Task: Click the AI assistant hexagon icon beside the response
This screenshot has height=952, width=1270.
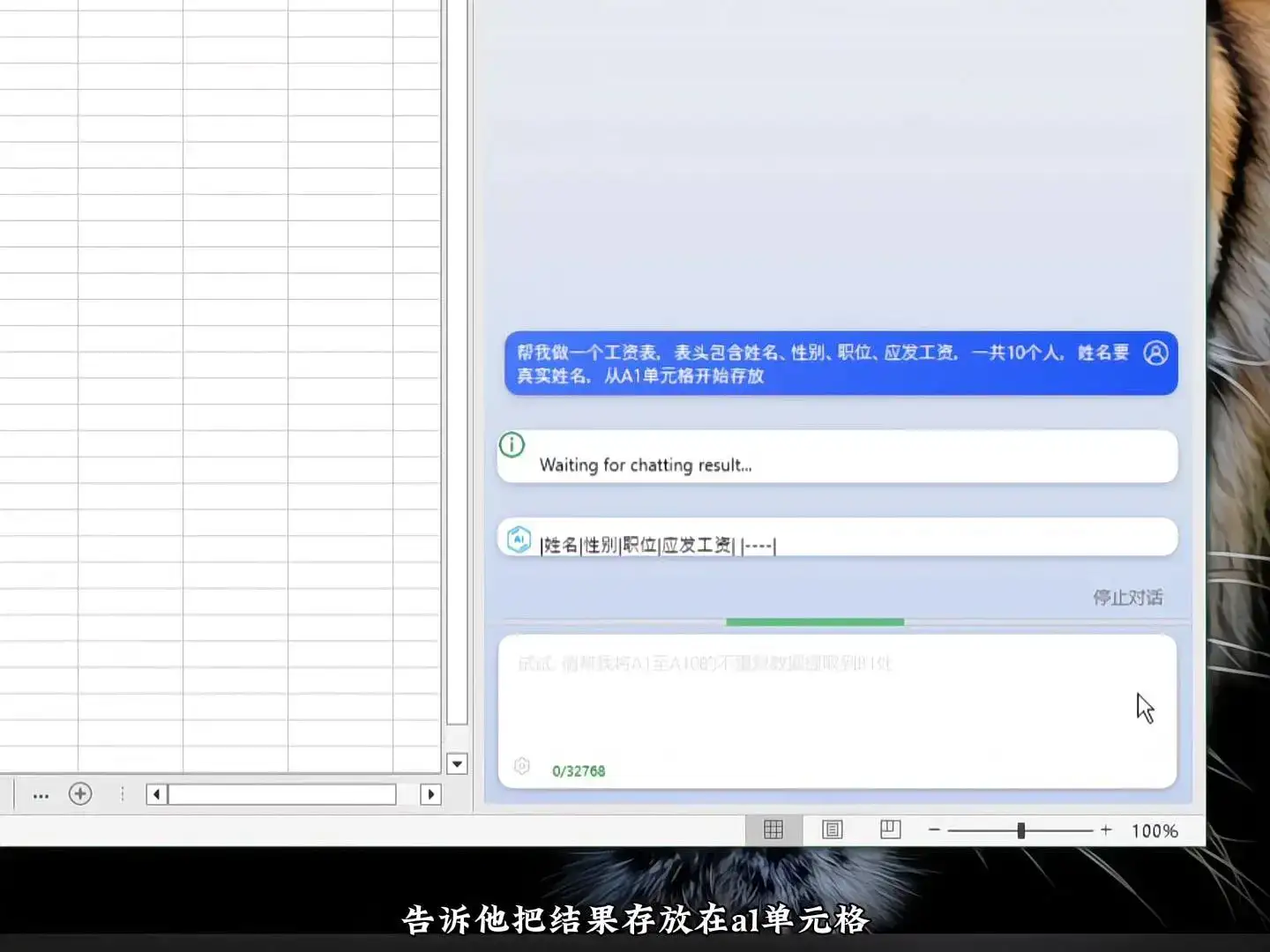Action: coord(519,538)
